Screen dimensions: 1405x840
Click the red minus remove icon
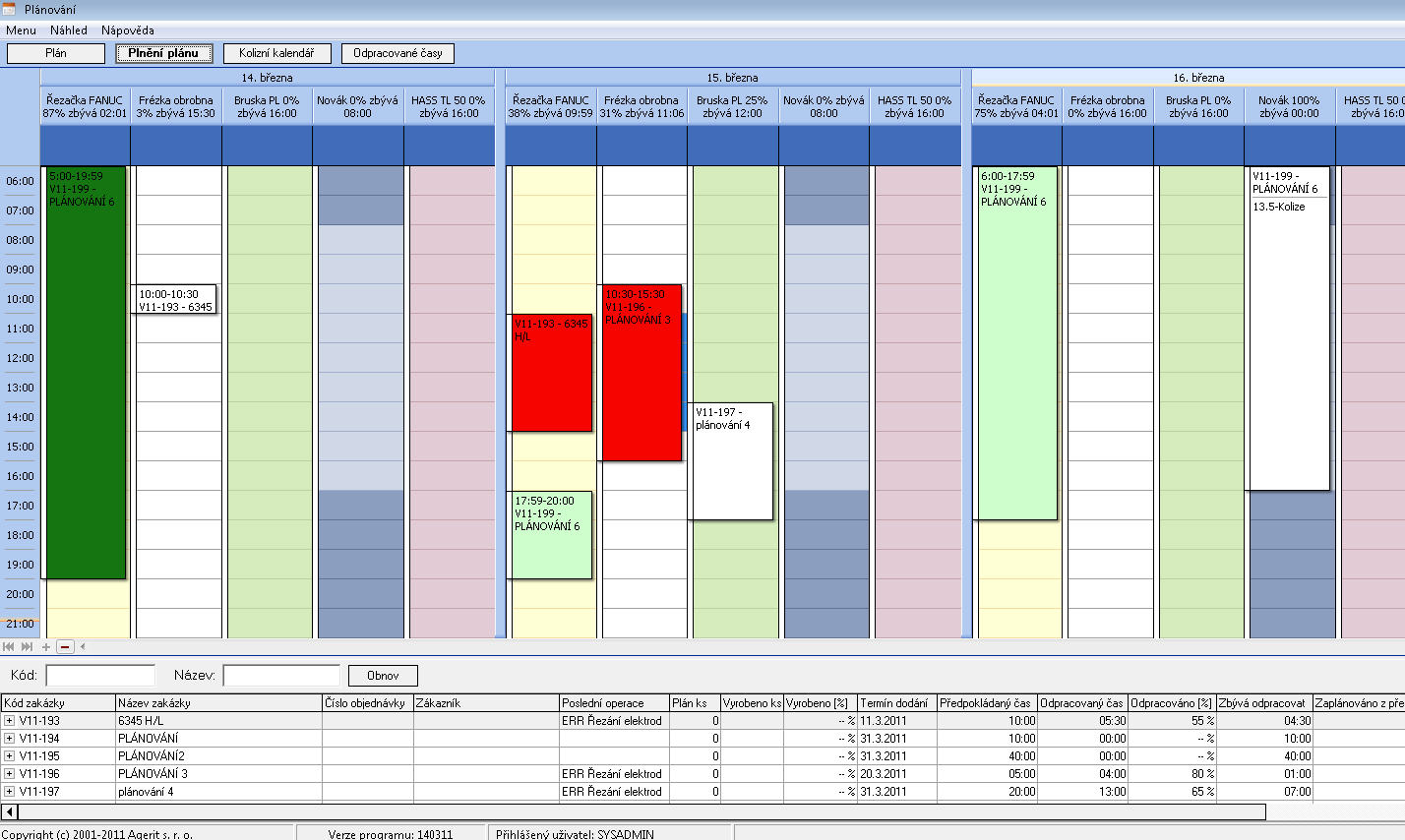65,646
